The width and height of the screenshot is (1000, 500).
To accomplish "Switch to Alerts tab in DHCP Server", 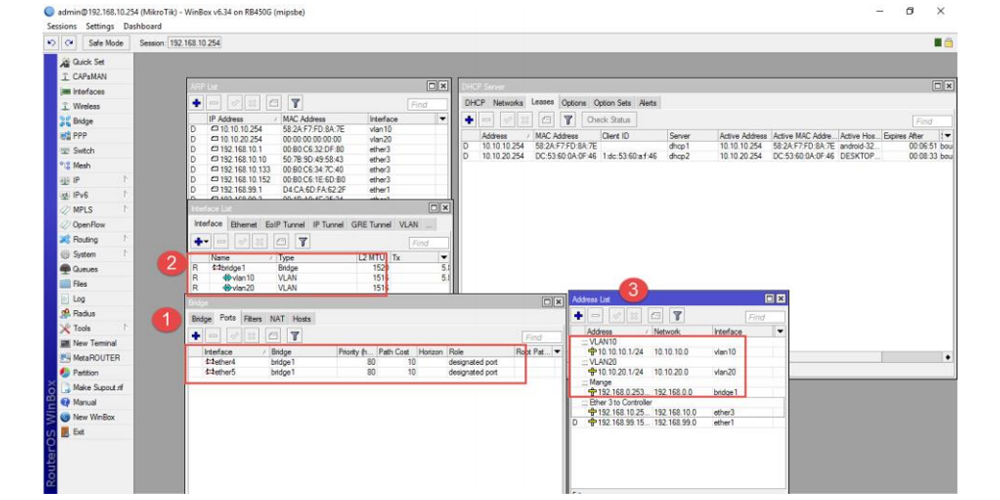I will pyautogui.click(x=647, y=103).
